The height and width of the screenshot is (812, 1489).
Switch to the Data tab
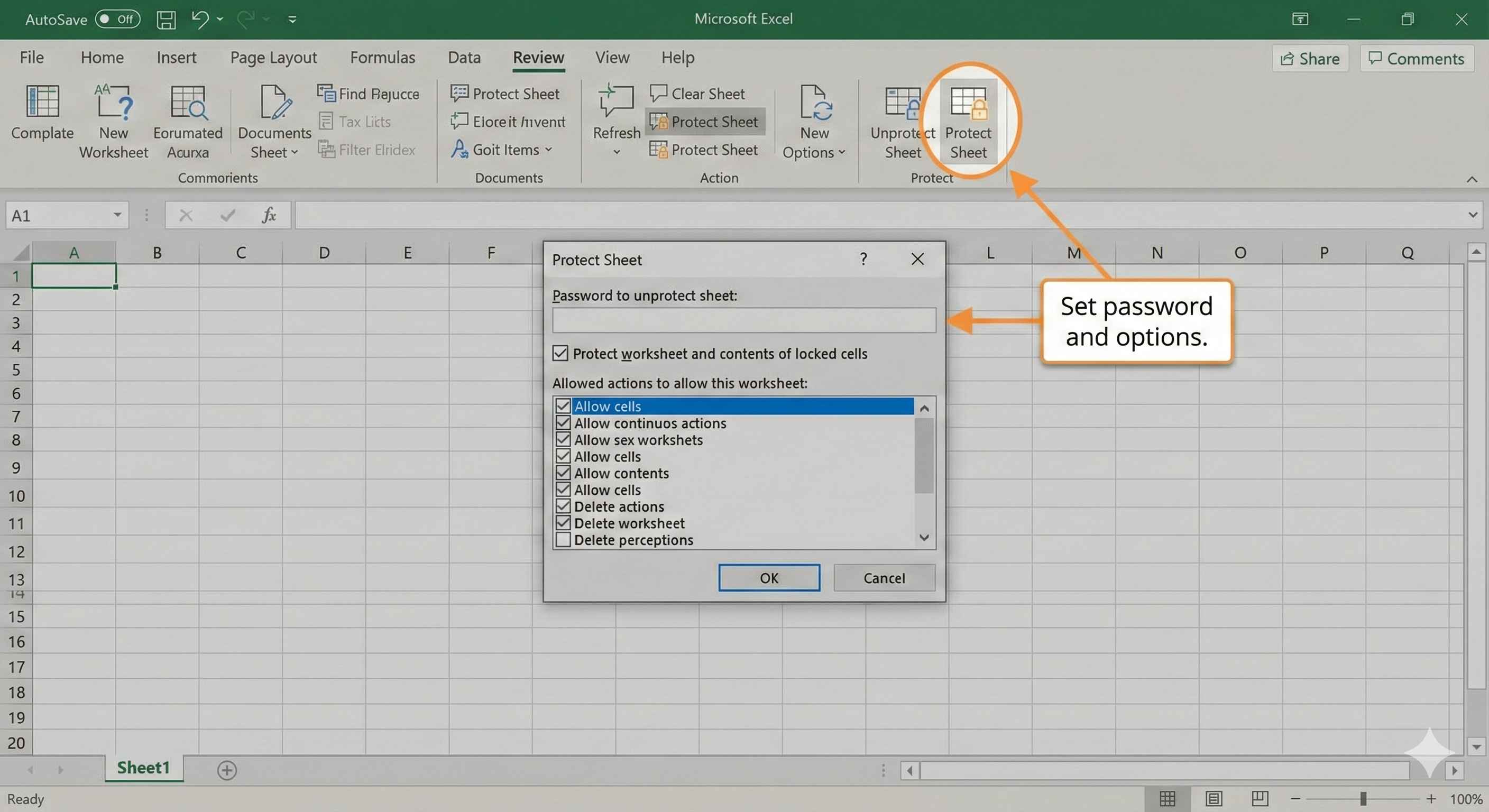coord(464,57)
